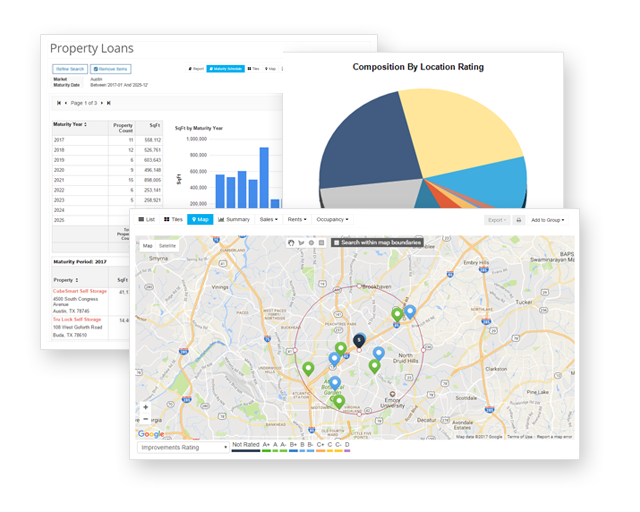This screenshot has width=640, height=512.
Task: Click the map zoom in plus button
Action: 146,408
